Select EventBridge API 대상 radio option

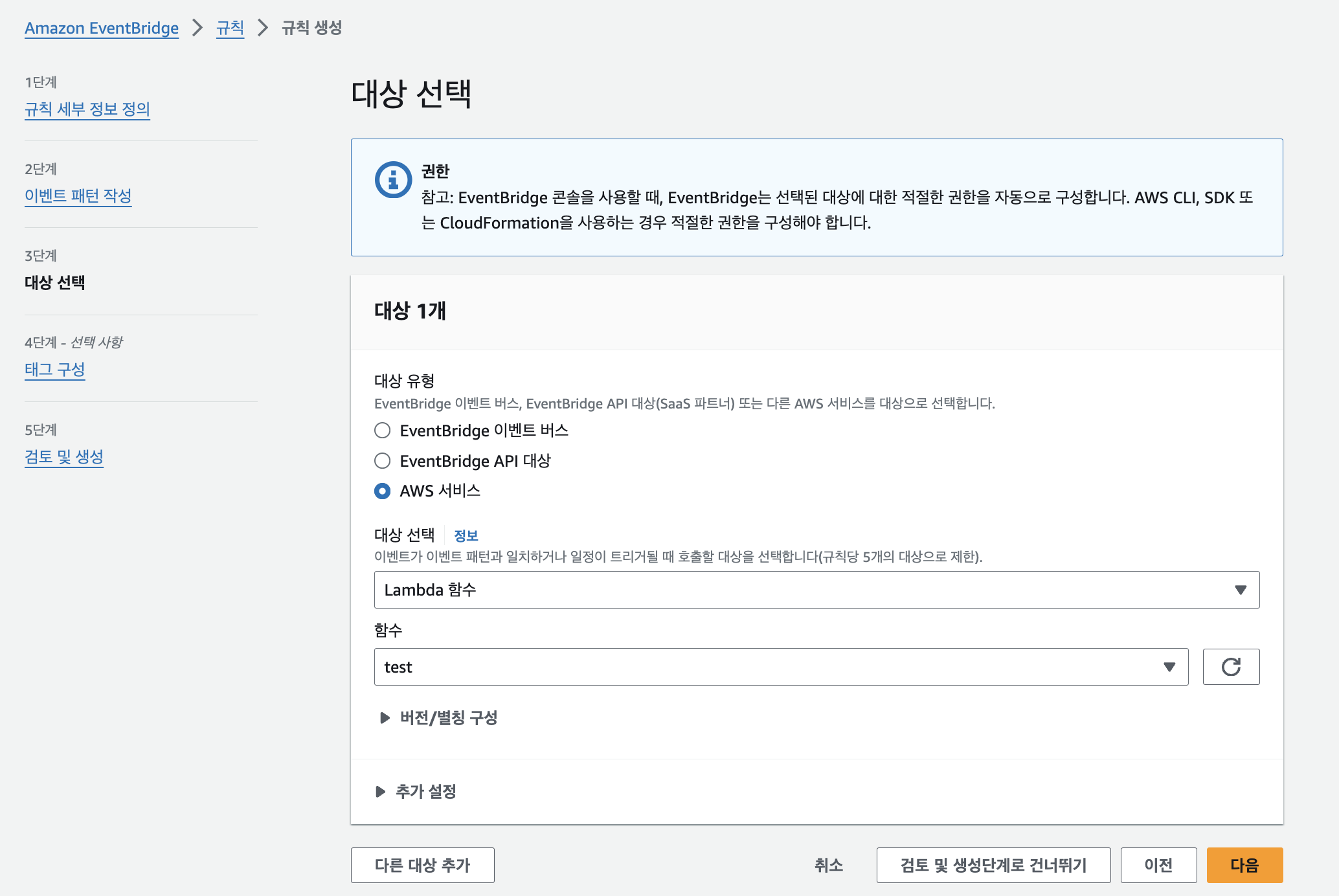(x=383, y=461)
